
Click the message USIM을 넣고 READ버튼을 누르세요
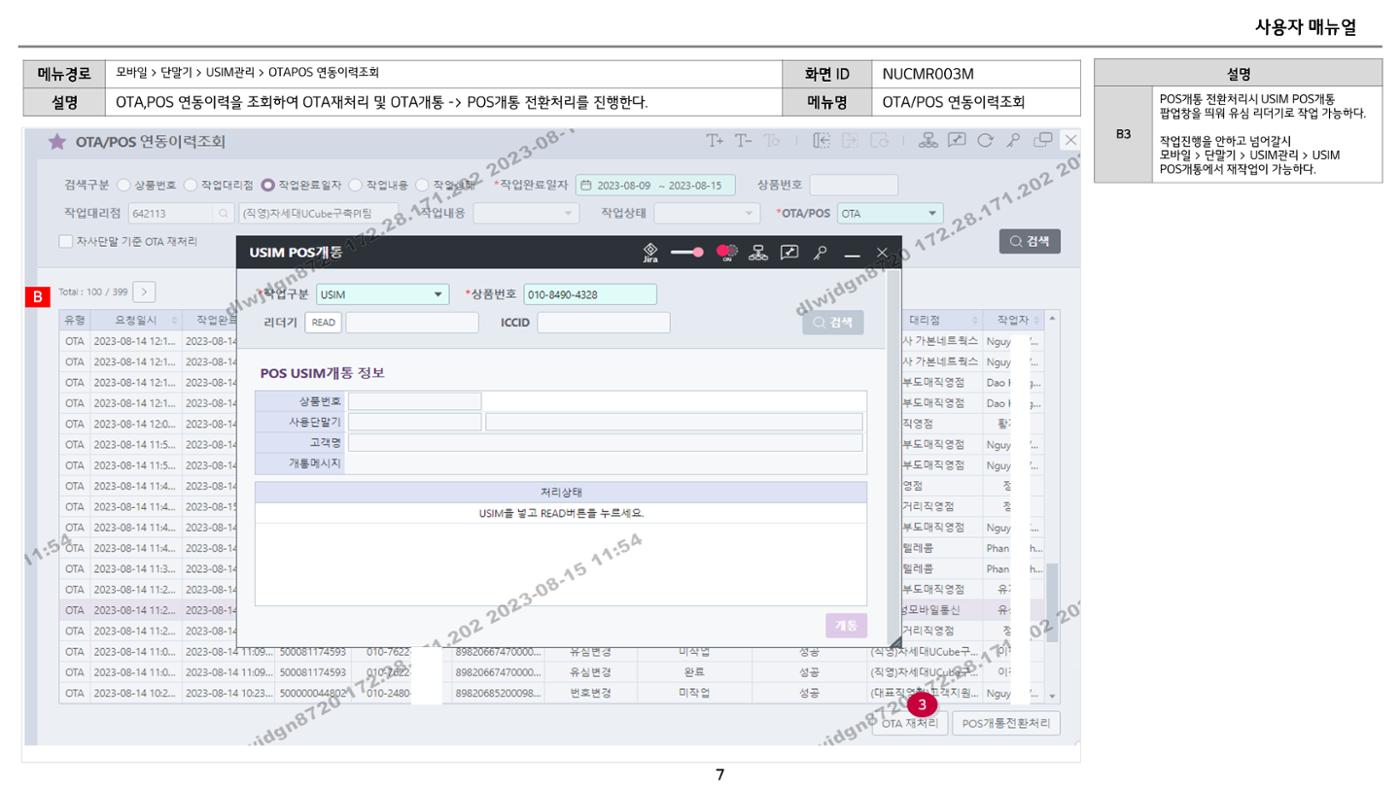(561, 513)
